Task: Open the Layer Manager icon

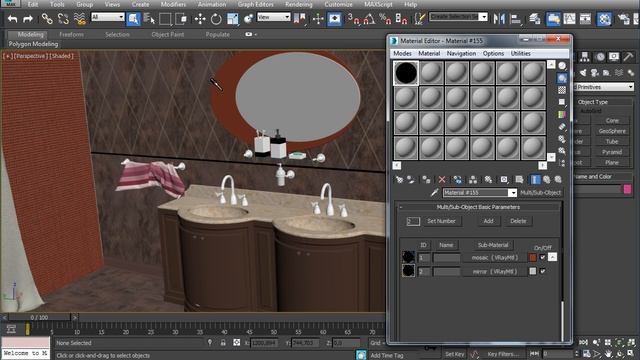Action: tap(535, 19)
